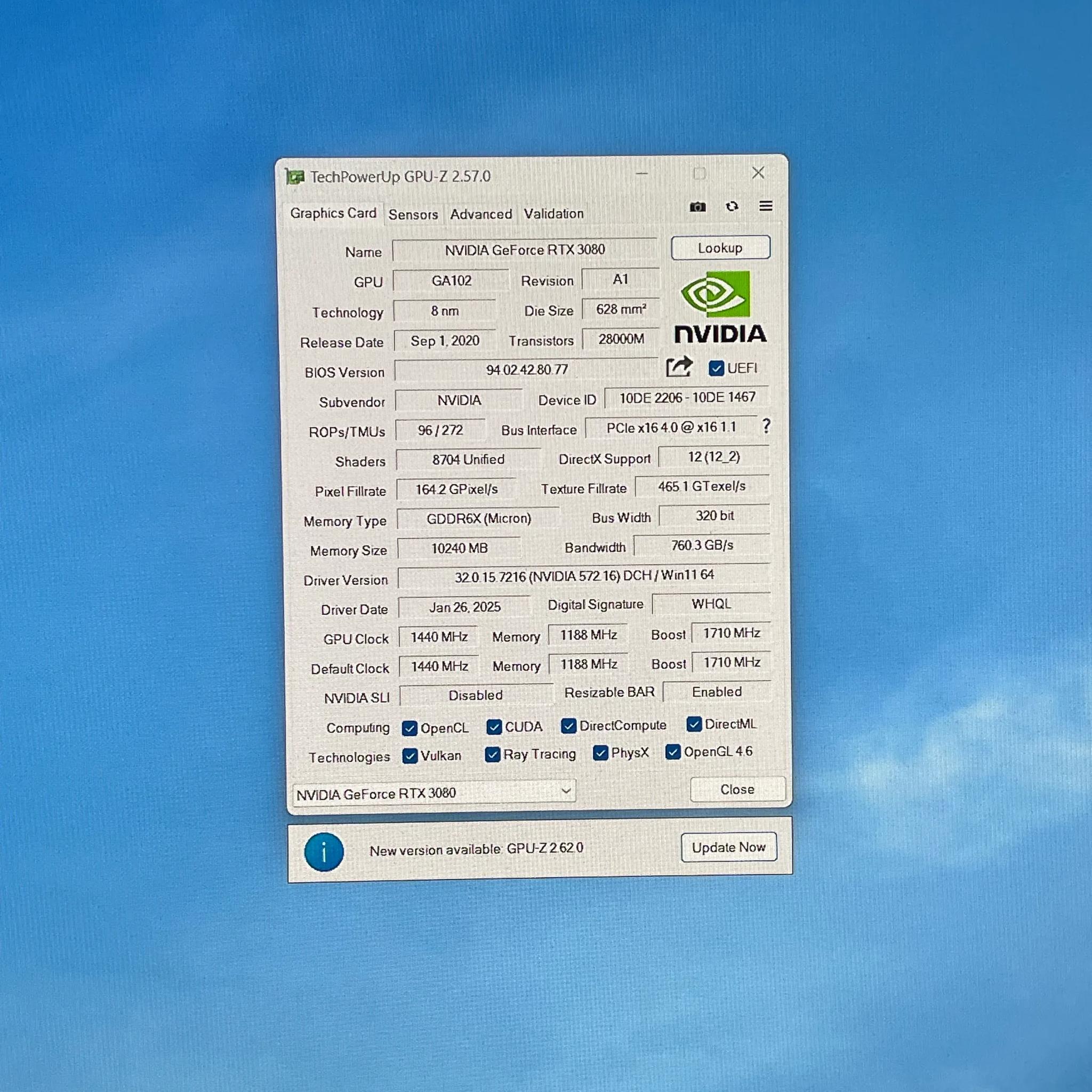Click the NVIDIA SLI value Disabled

click(x=476, y=695)
